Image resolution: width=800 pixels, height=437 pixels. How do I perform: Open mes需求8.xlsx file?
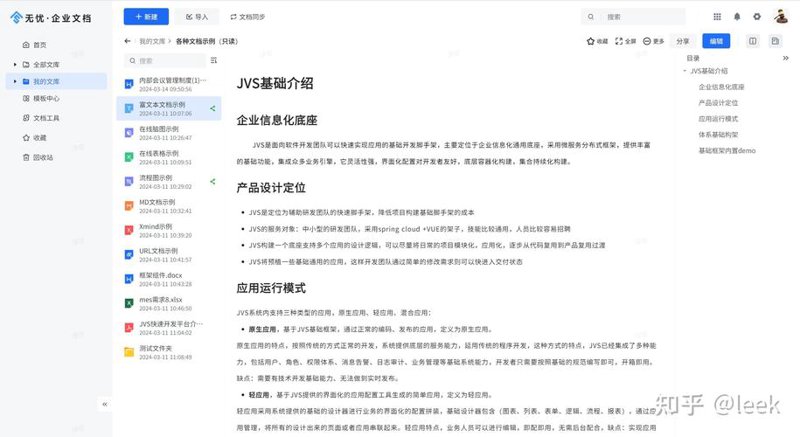click(169, 304)
